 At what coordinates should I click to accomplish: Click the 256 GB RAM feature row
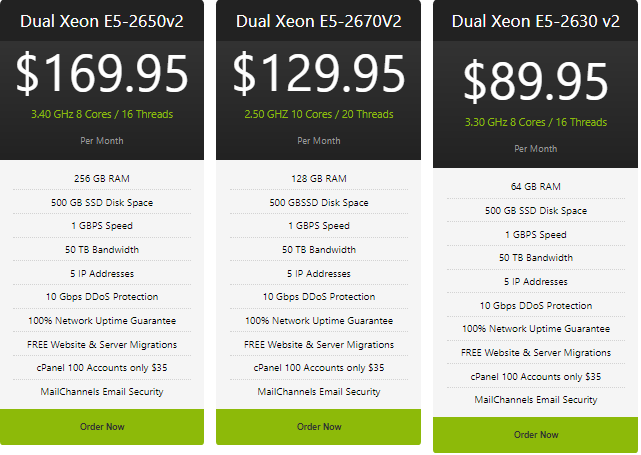102,178
